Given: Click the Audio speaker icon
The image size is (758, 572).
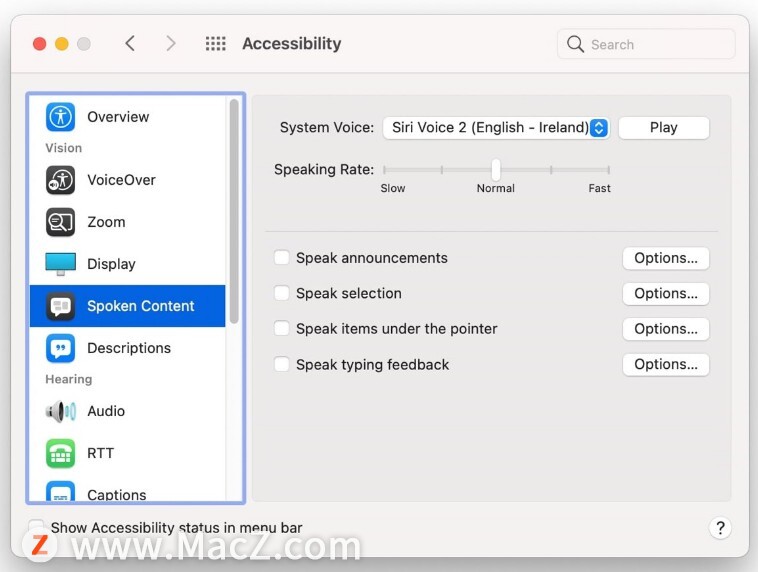Looking at the screenshot, I should click(60, 411).
